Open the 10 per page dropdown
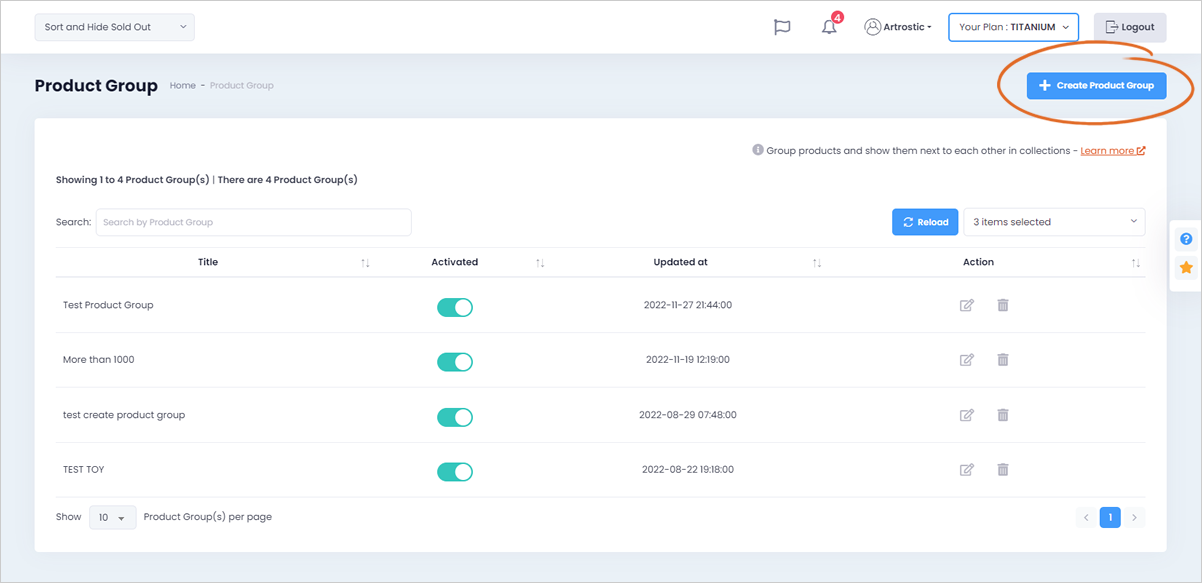Viewport: 1202px width, 583px height. click(x=113, y=517)
